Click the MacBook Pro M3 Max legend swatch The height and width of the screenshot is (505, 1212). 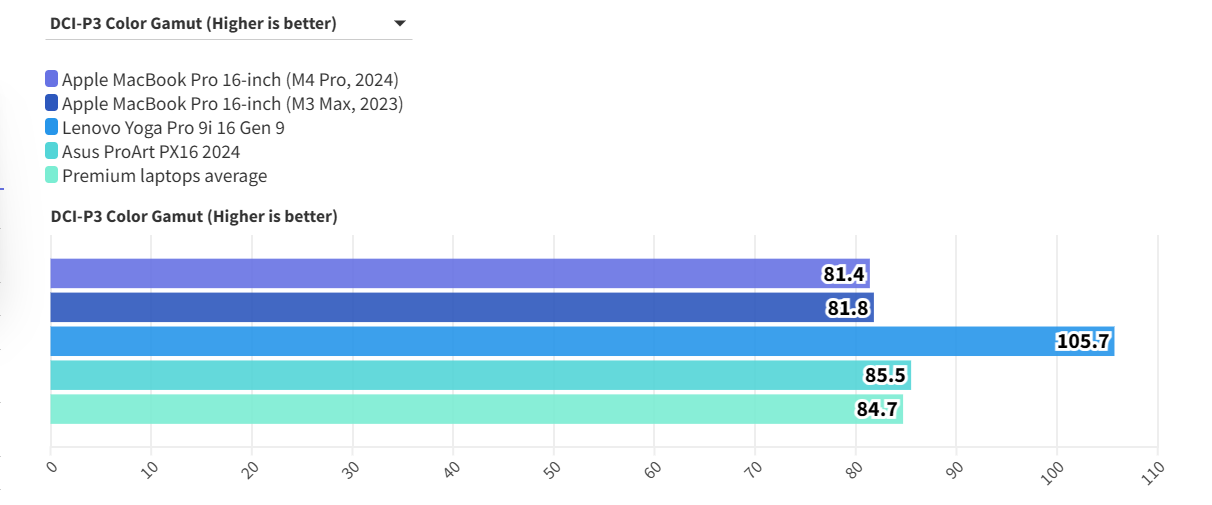click(x=52, y=103)
